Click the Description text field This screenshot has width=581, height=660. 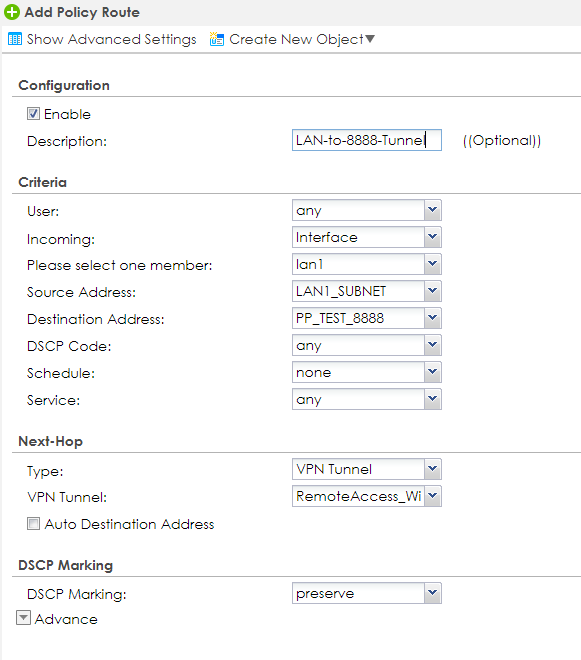pyautogui.click(x=367, y=140)
